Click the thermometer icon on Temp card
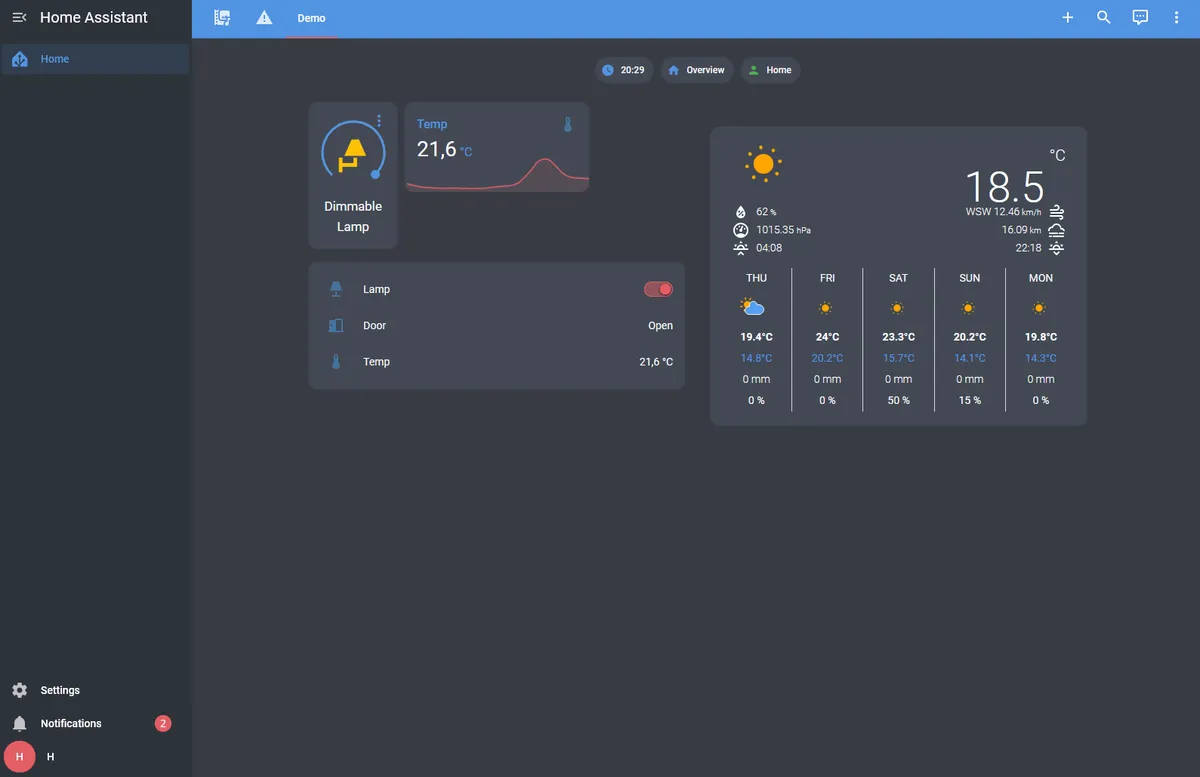The width and height of the screenshot is (1200, 777). (x=567, y=125)
